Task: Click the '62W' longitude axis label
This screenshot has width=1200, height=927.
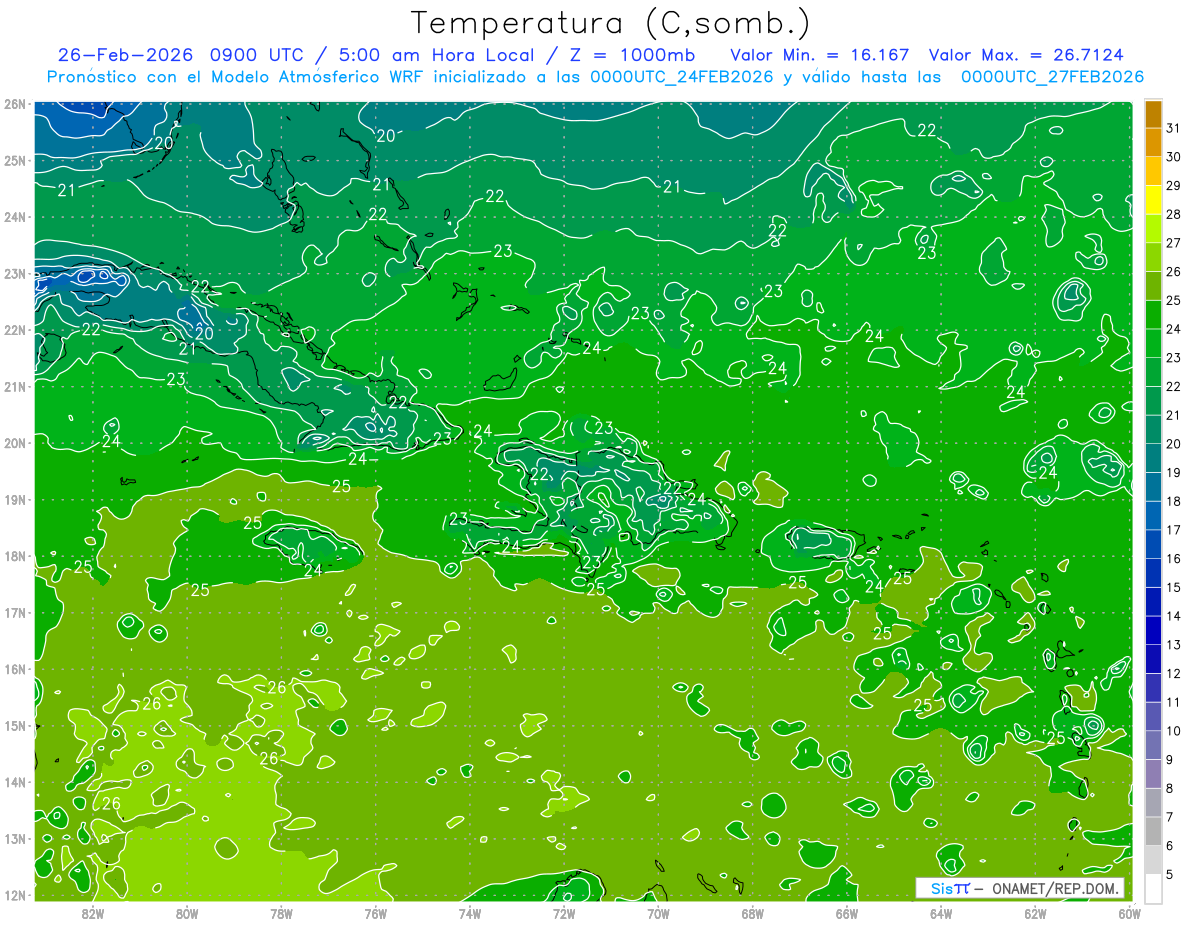Action: click(1035, 913)
